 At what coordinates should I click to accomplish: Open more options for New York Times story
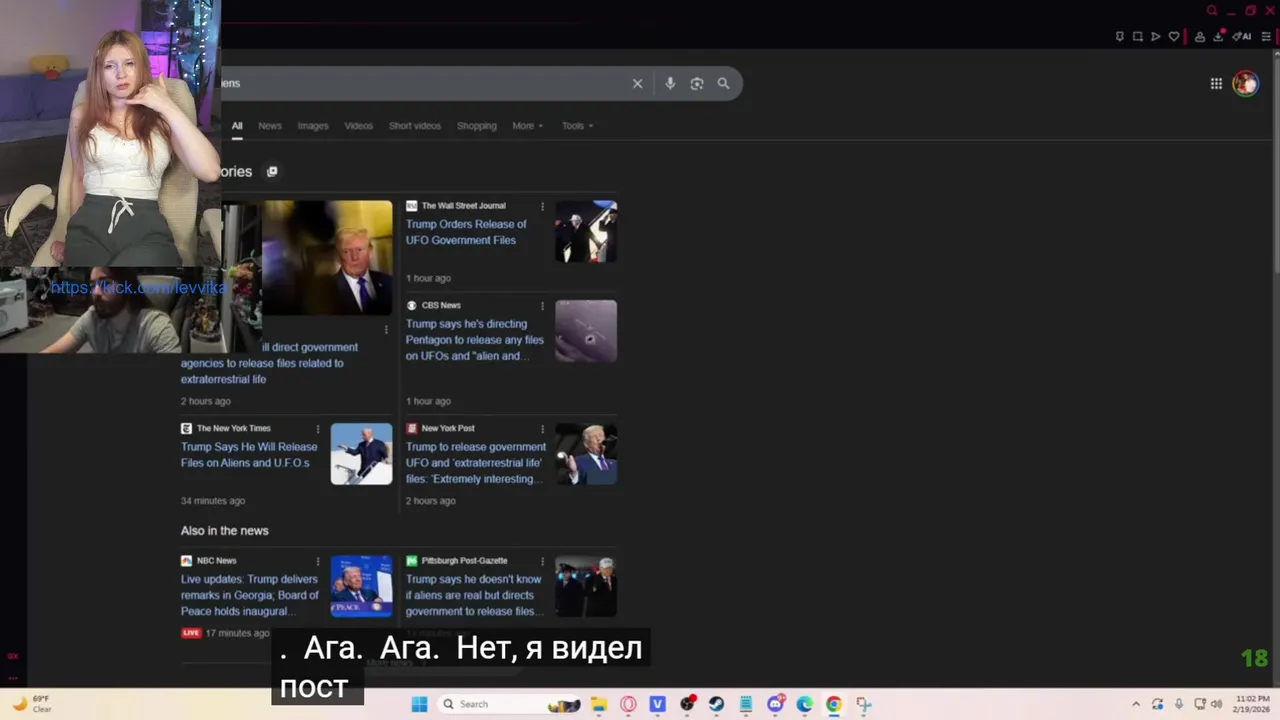(318, 429)
